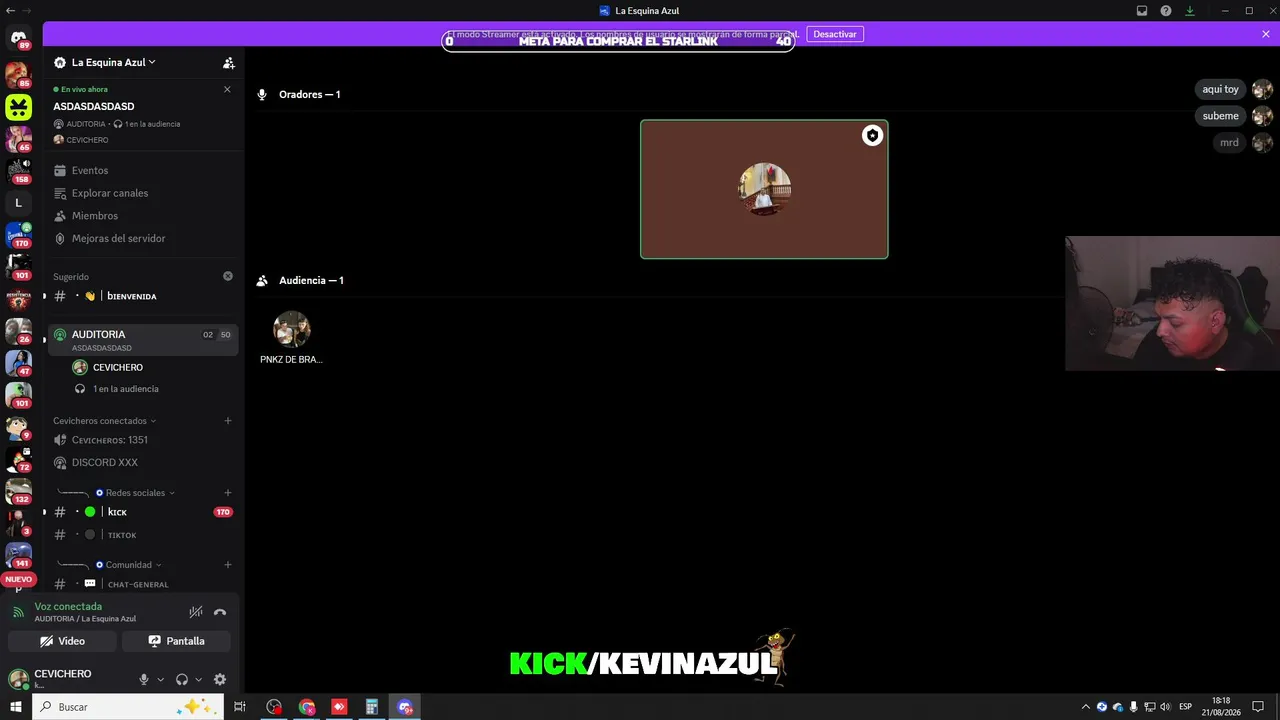The height and width of the screenshot is (720, 1280).
Task: Click the taskbar Buscar search box
Action: 127,707
